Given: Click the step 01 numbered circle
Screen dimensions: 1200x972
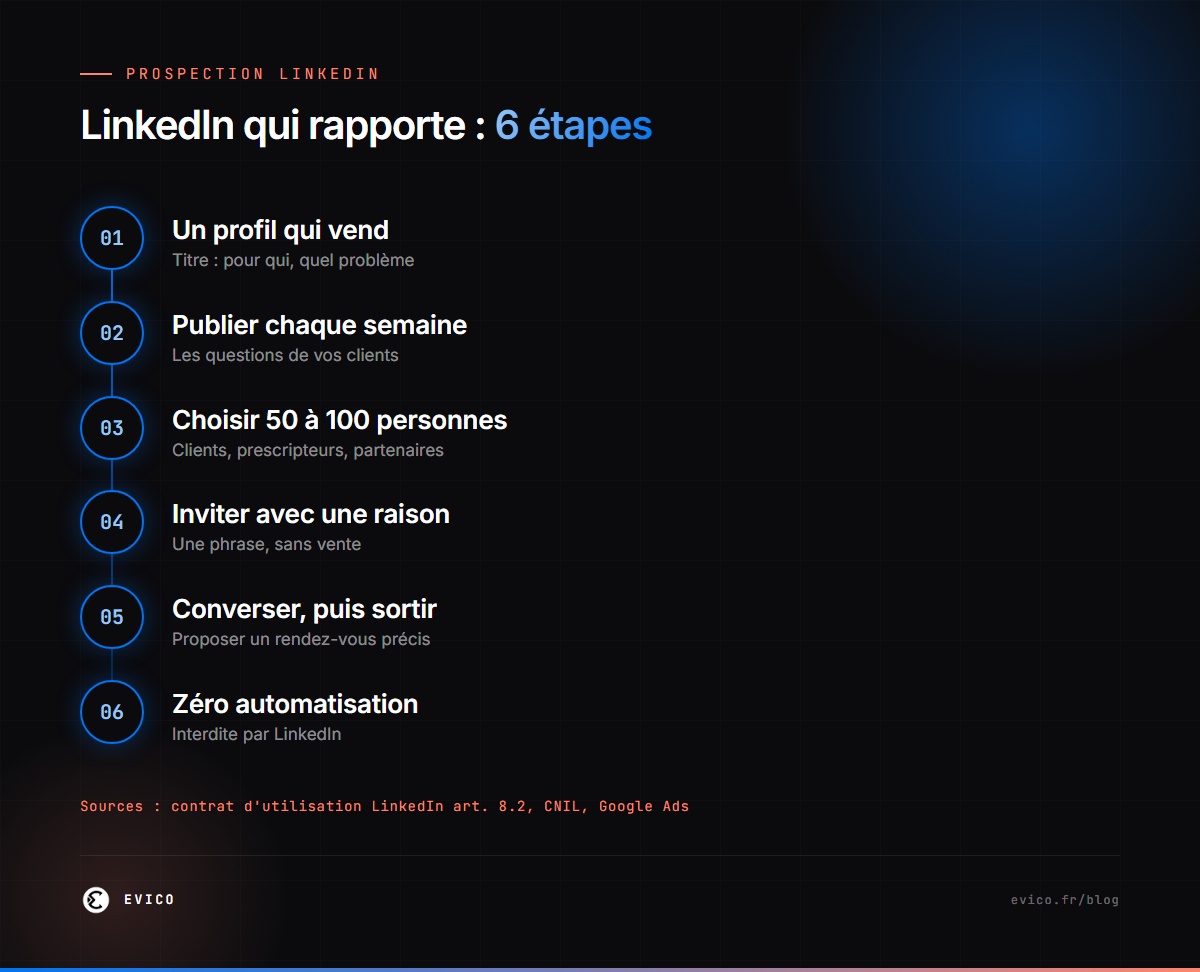Looking at the screenshot, I should (x=112, y=238).
